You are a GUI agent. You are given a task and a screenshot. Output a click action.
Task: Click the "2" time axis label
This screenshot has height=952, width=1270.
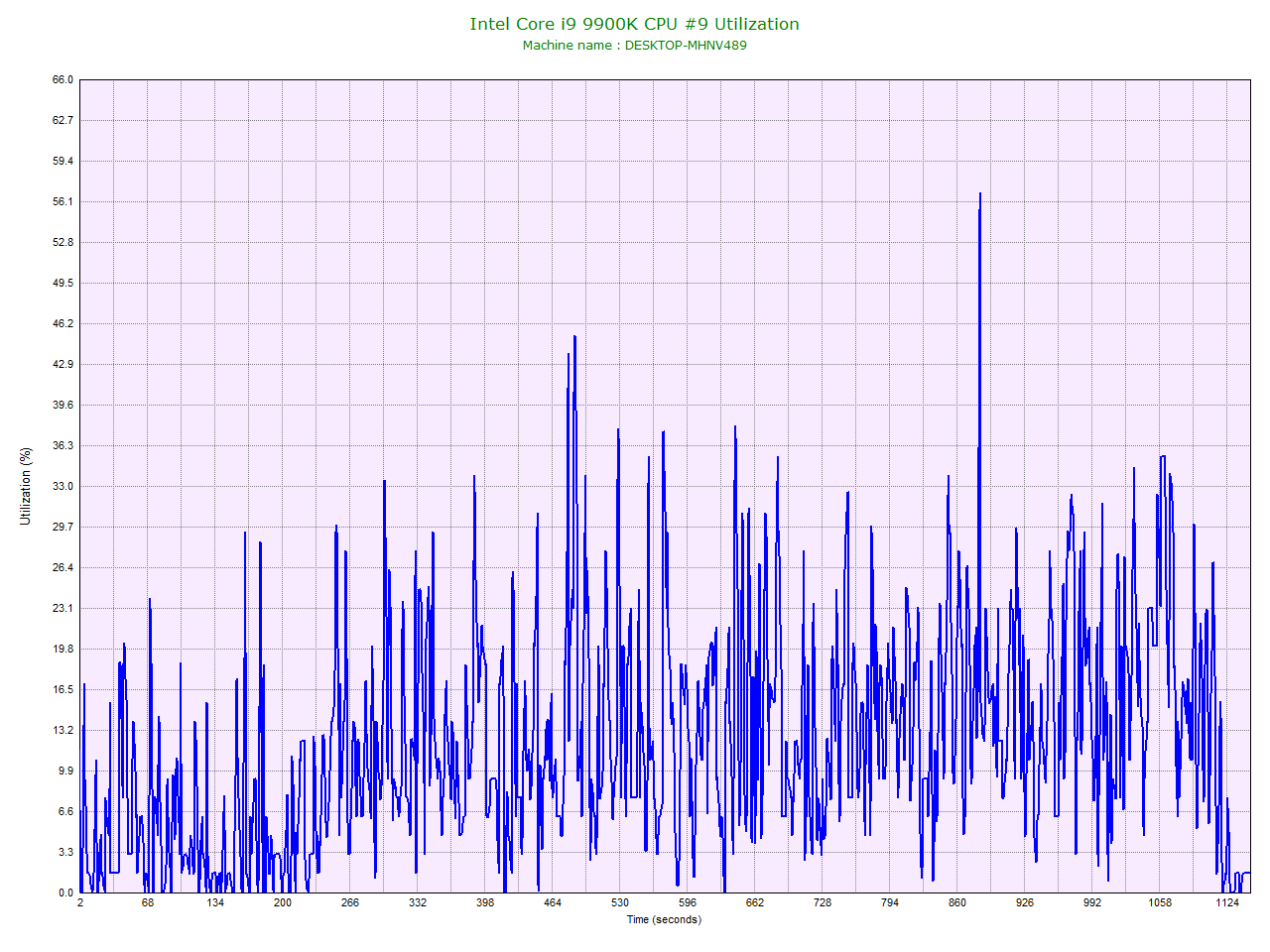pyautogui.click(x=80, y=903)
